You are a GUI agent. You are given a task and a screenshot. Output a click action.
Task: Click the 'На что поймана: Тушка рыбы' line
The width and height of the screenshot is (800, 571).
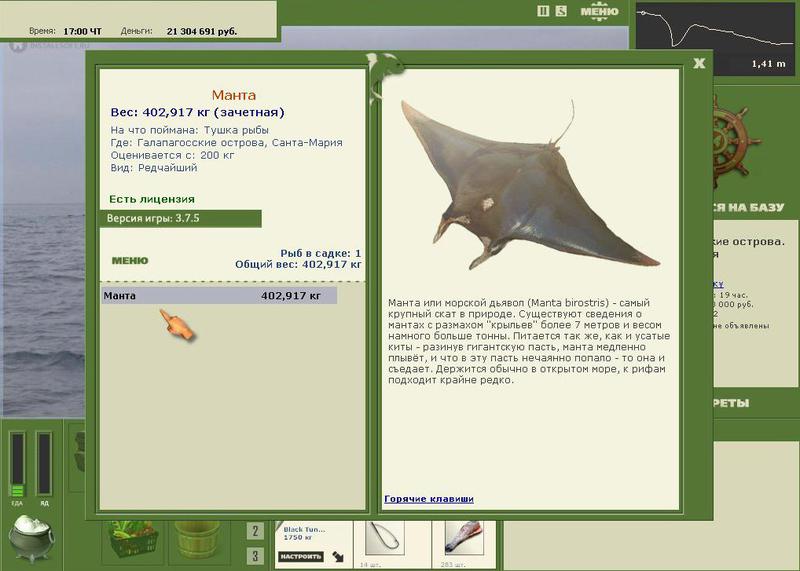tap(189, 130)
